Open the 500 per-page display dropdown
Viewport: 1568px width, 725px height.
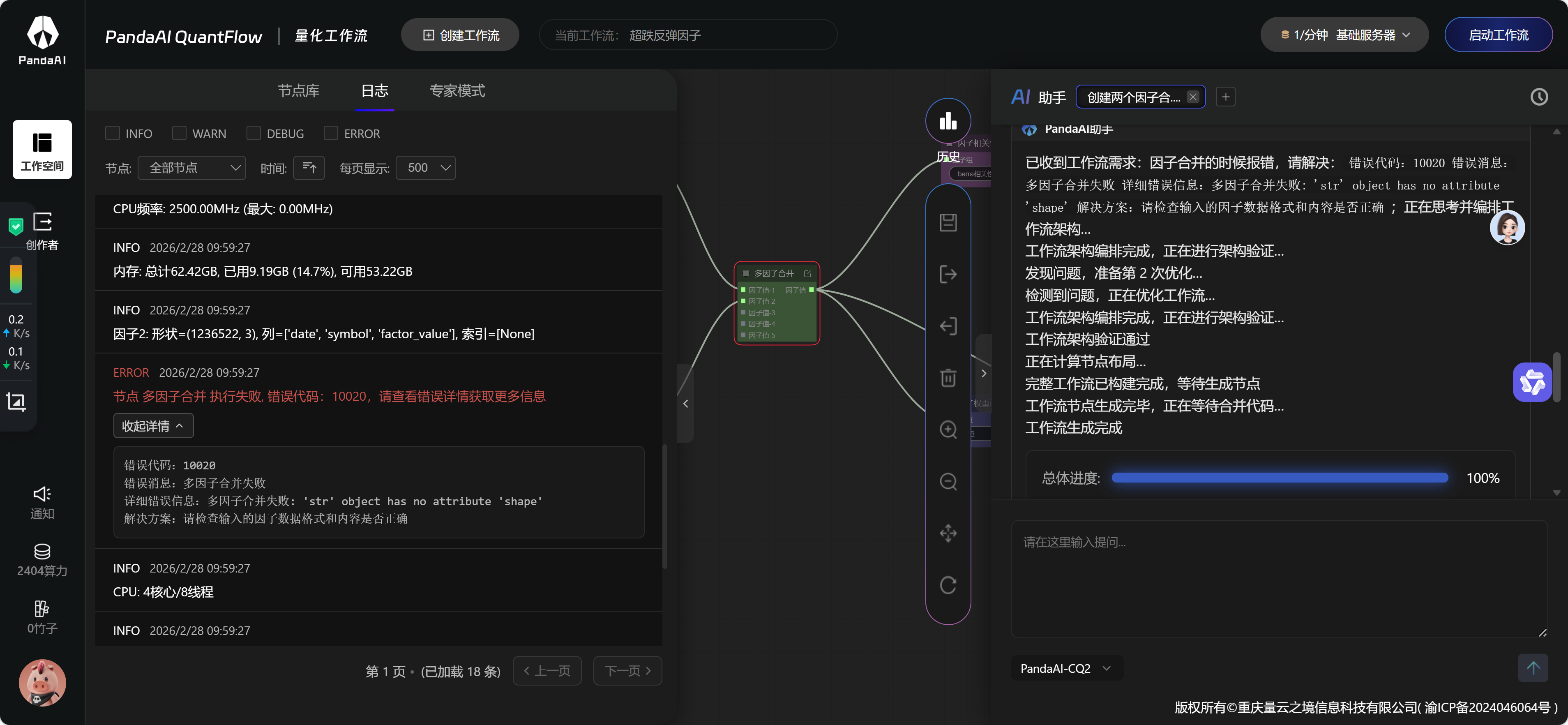point(425,167)
